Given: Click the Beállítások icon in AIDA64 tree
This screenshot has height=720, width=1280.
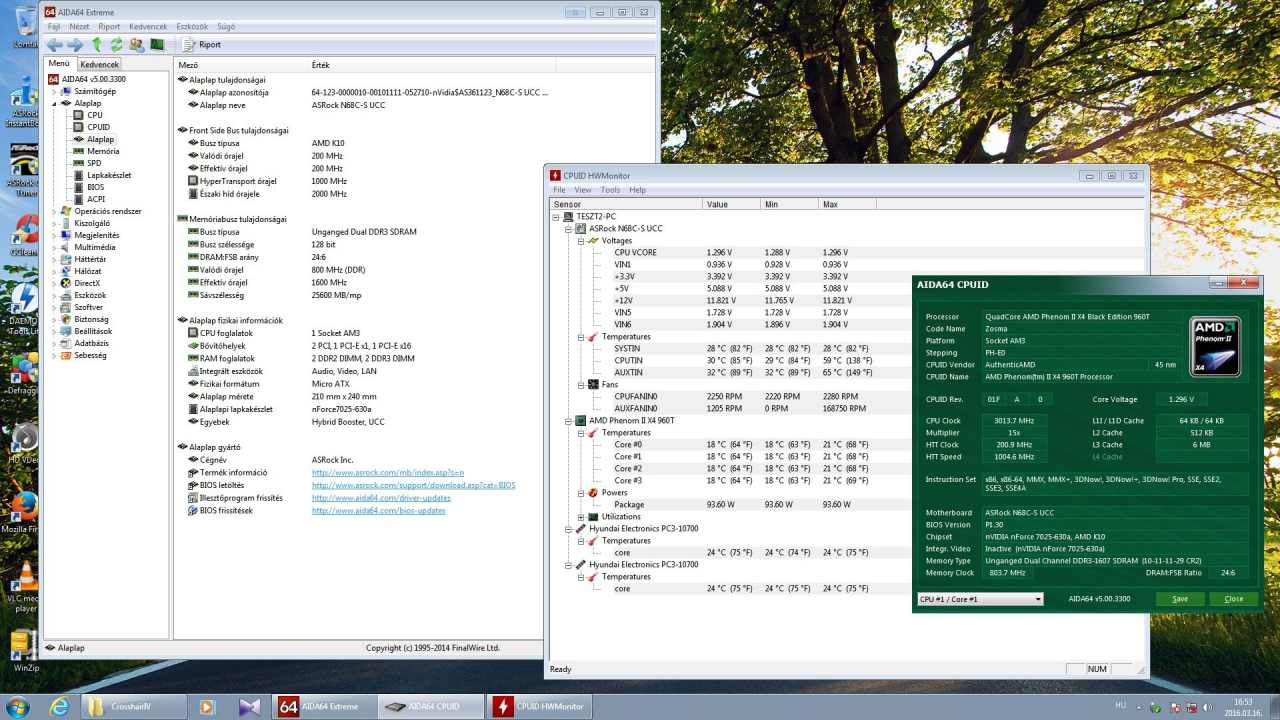Looking at the screenshot, I should [x=66, y=331].
